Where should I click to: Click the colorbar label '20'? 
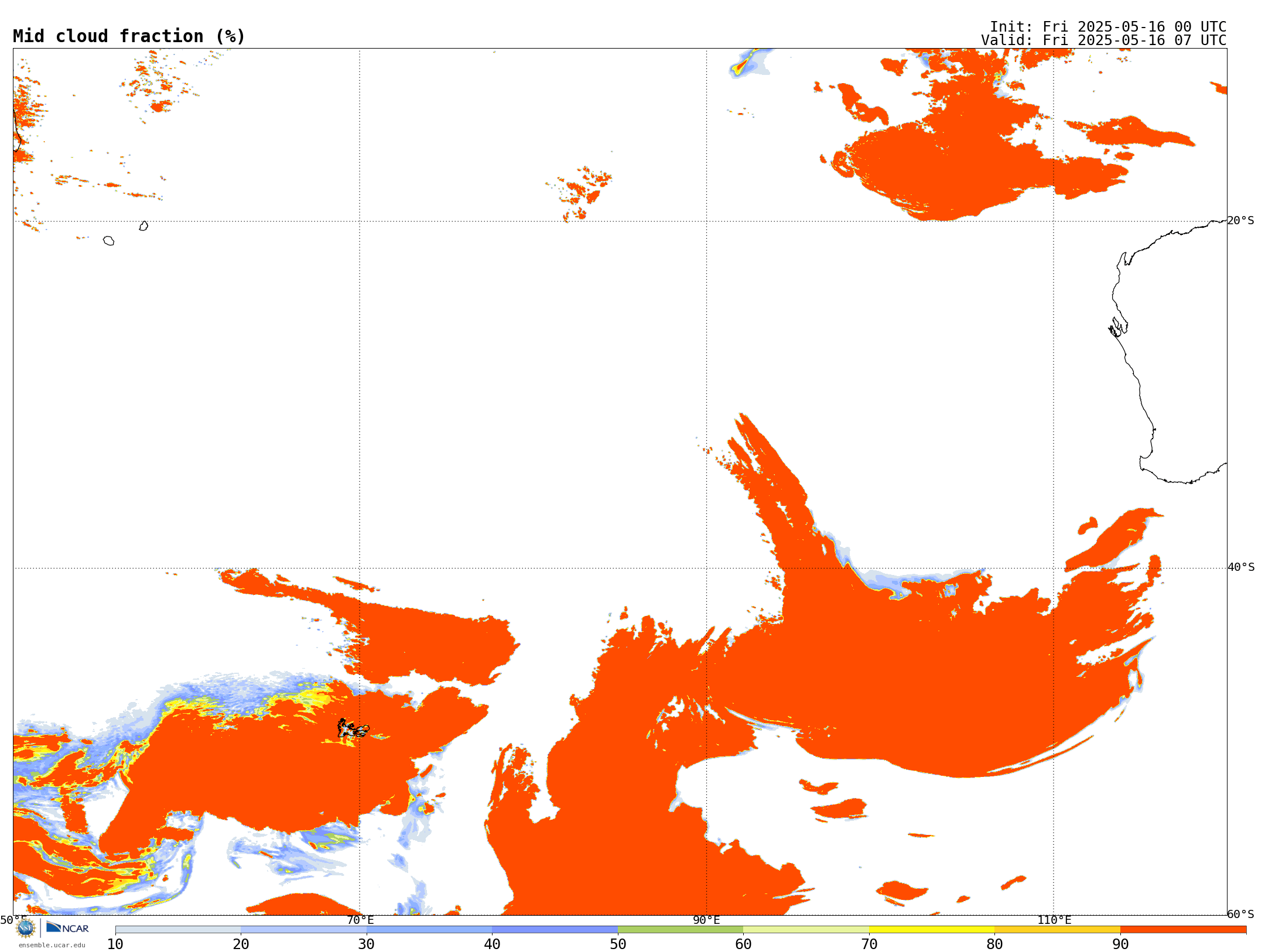[241, 944]
